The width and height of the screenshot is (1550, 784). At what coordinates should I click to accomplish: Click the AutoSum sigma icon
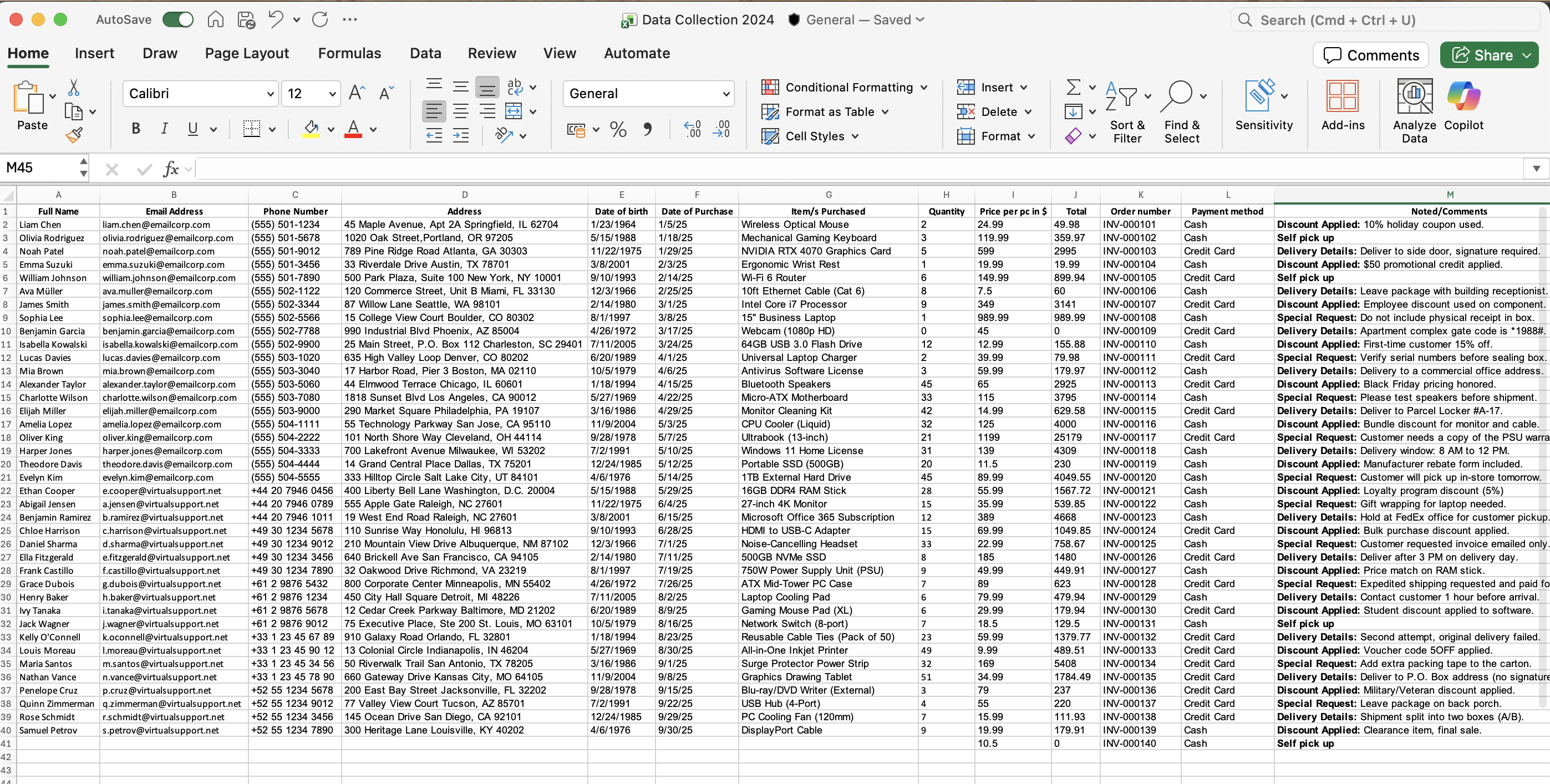pyautogui.click(x=1073, y=88)
